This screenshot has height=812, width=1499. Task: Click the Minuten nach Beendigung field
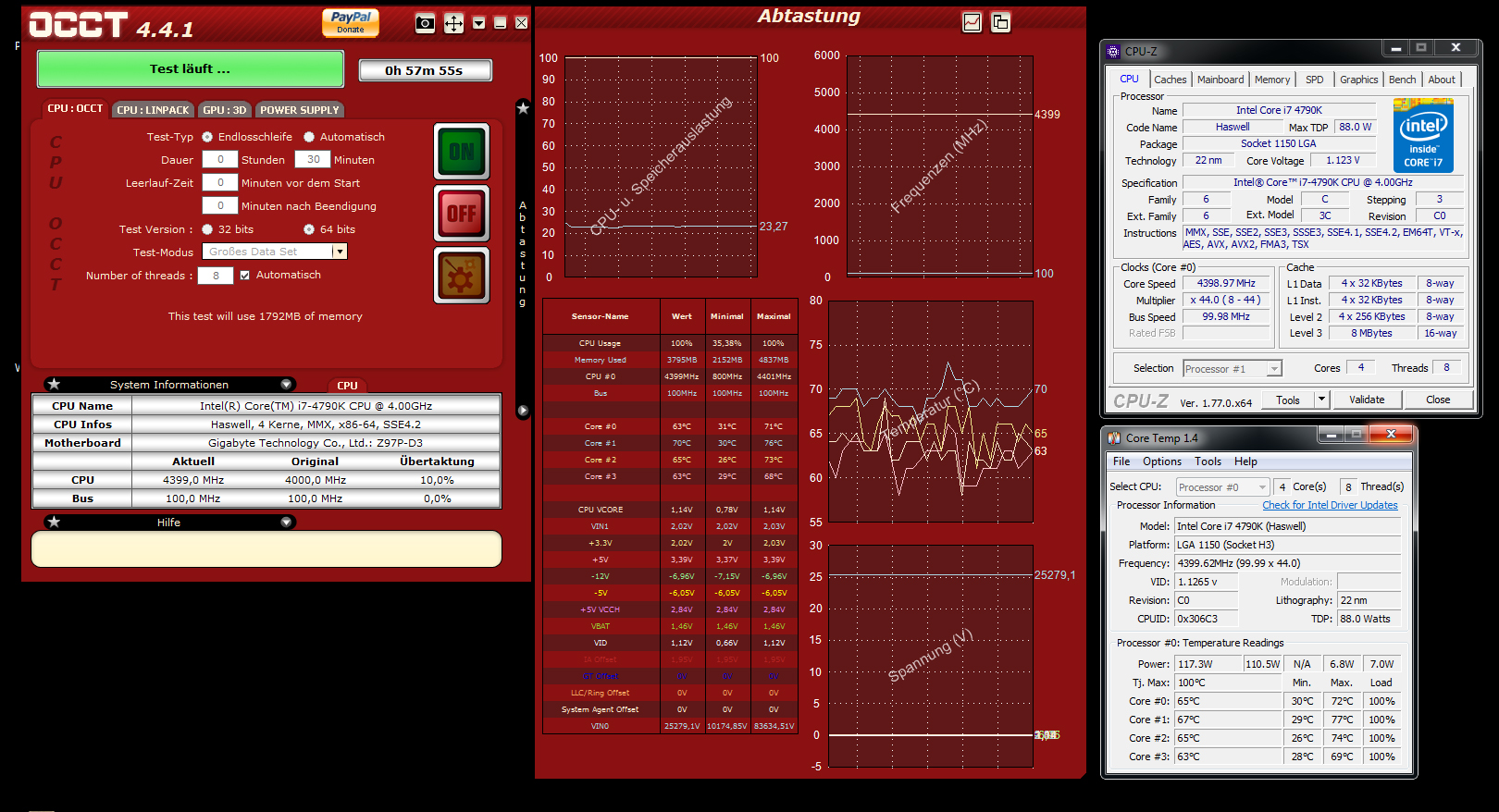coord(220,205)
